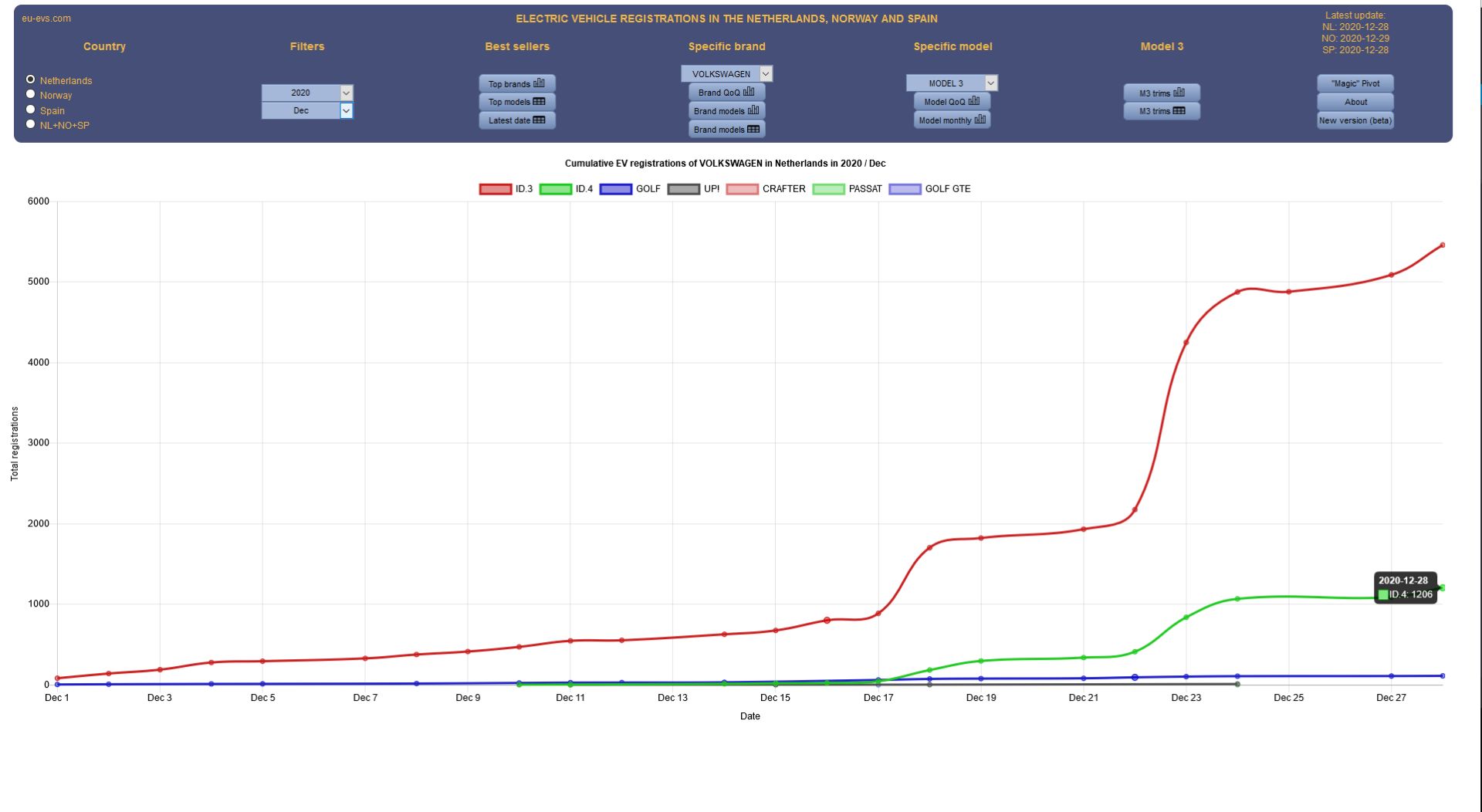Click the CRAFTER legend label text

pos(784,189)
